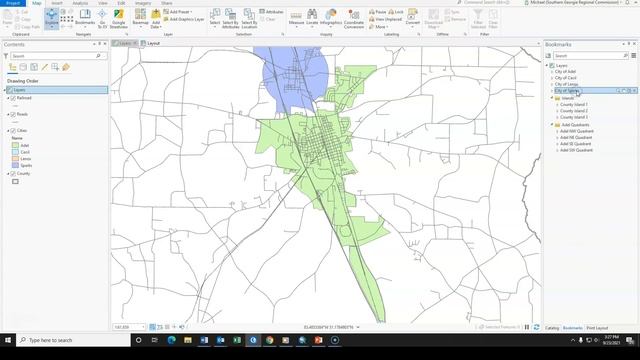This screenshot has width=640, height=360.
Task: Toggle the Layers map checkbox in Contents
Action: pyautogui.click(x=10, y=90)
